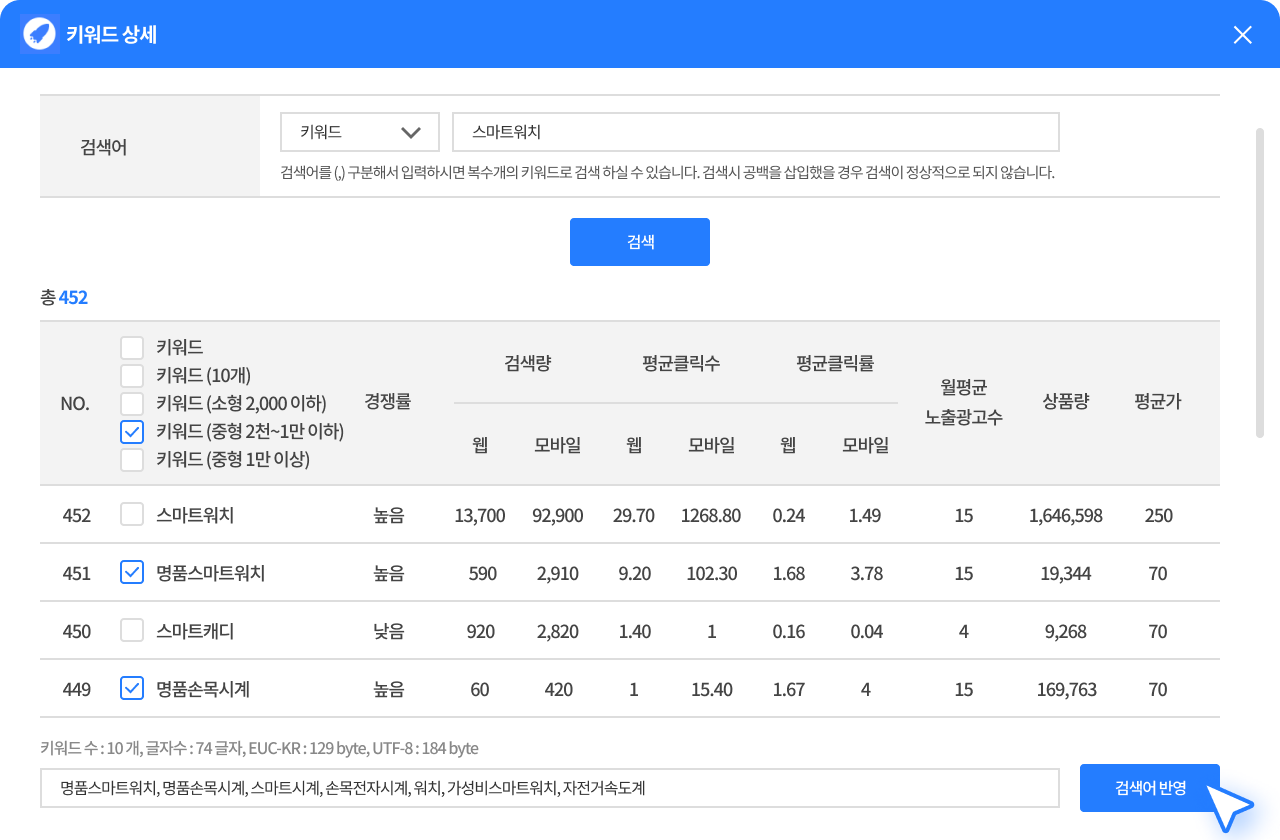Screen dimensions: 1280x840
Task: Deselect the 명품손목시계 row checkbox
Action: coord(132,689)
